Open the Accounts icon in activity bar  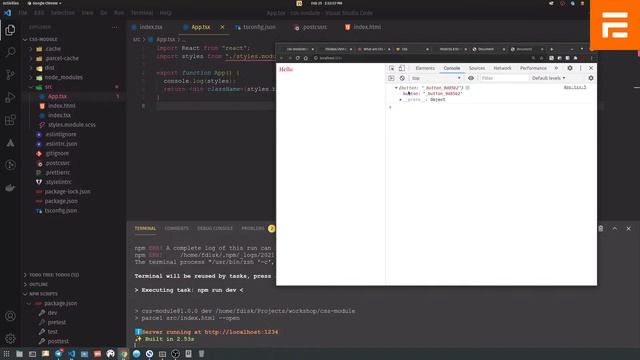[10, 316]
